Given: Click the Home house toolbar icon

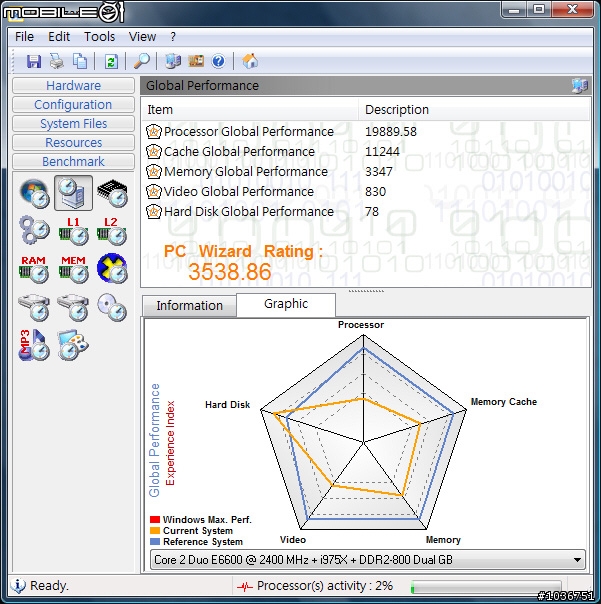Looking at the screenshot, I should point(250,61).
